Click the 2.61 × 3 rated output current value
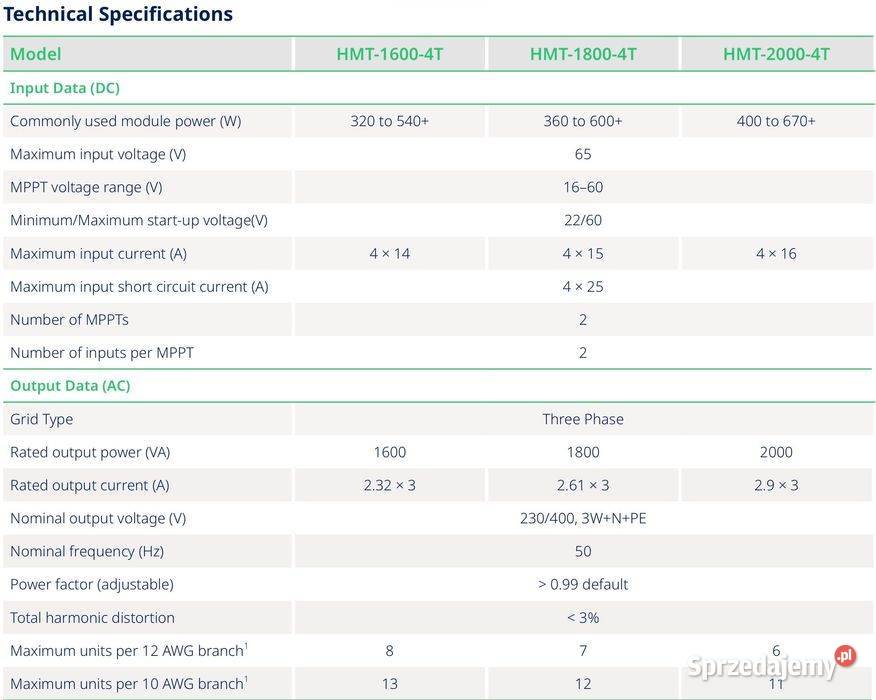Viewport: 876px width, 700px height. tap(583, 485)
